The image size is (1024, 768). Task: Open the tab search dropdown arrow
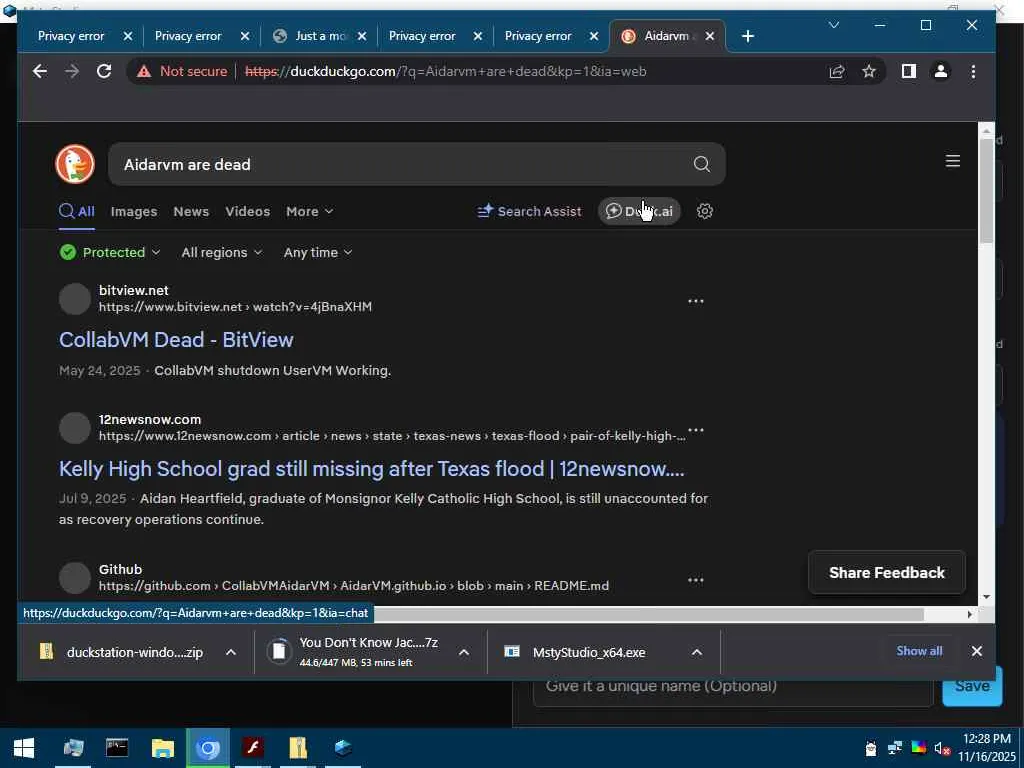[x=833, y=25]
